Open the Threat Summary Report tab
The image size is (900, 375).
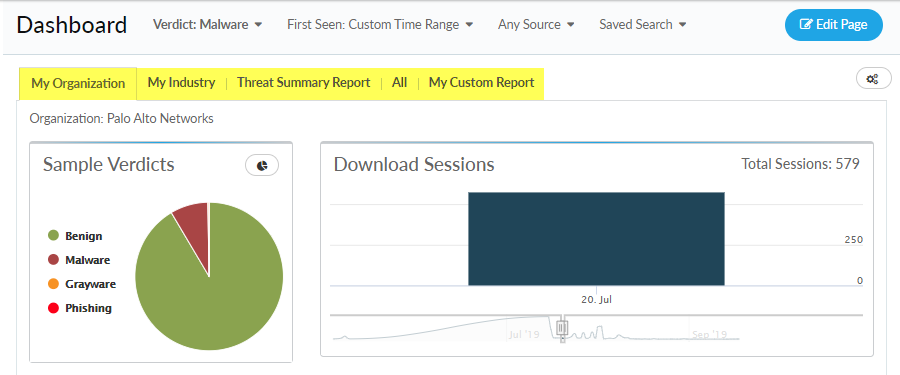click(x=304, y=83)
